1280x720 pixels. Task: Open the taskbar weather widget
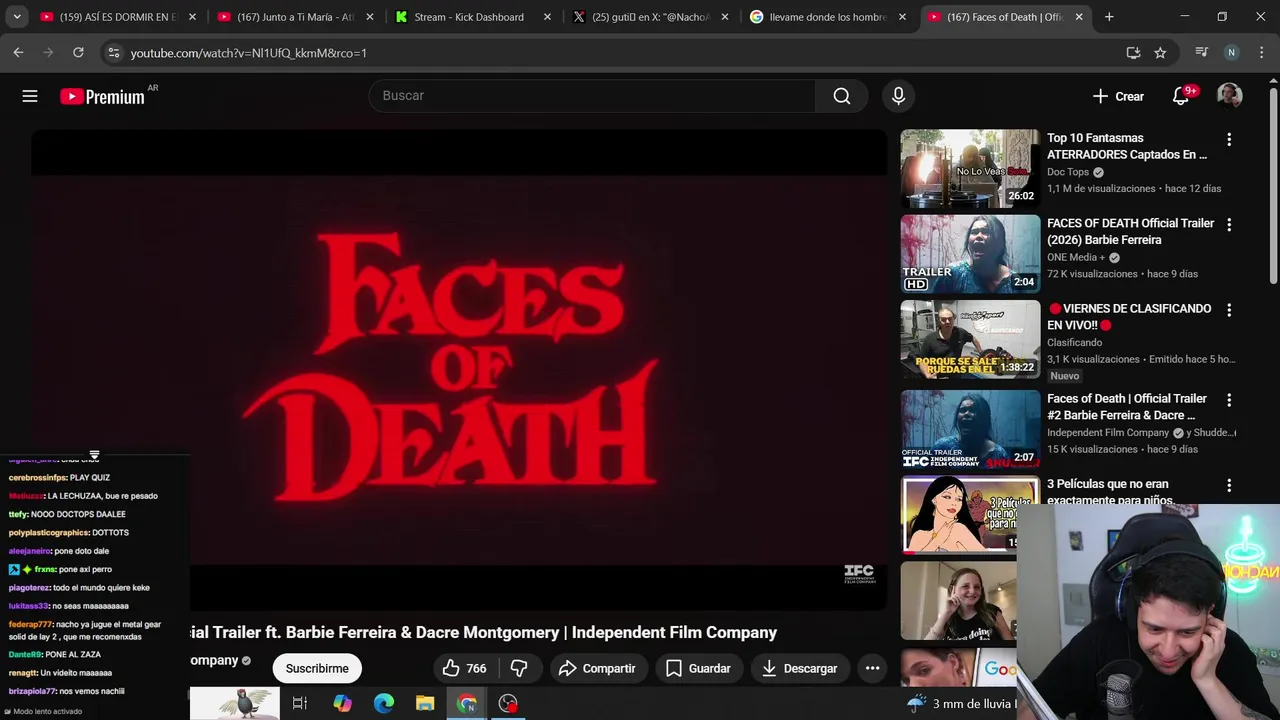[x=961, y=704]
